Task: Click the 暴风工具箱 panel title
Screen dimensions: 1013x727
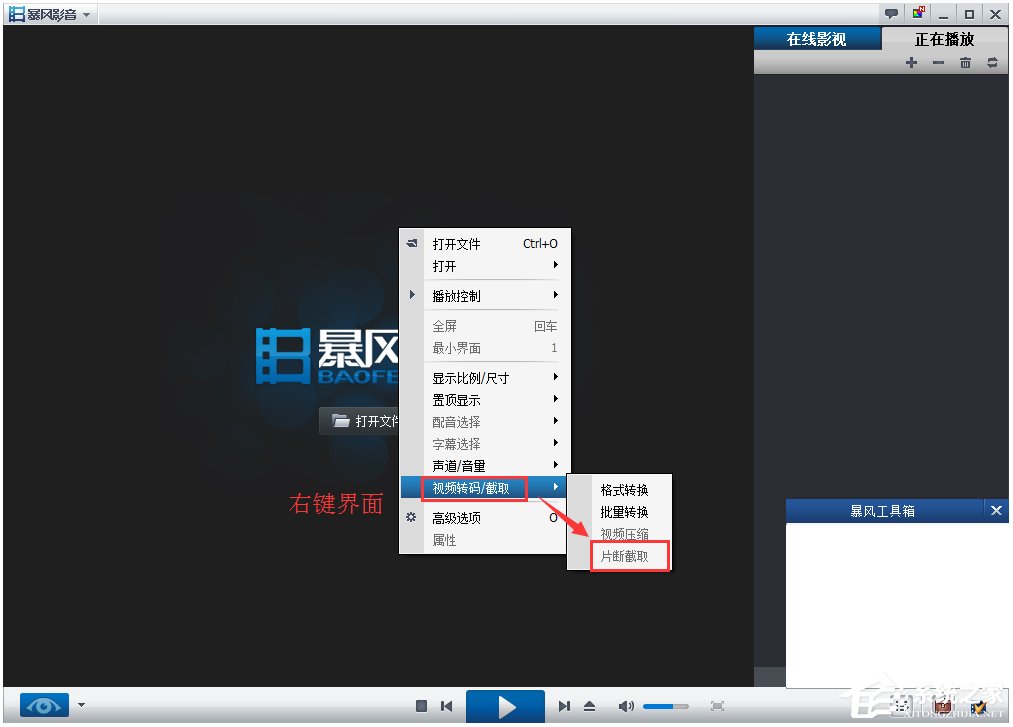Action: 882,511
